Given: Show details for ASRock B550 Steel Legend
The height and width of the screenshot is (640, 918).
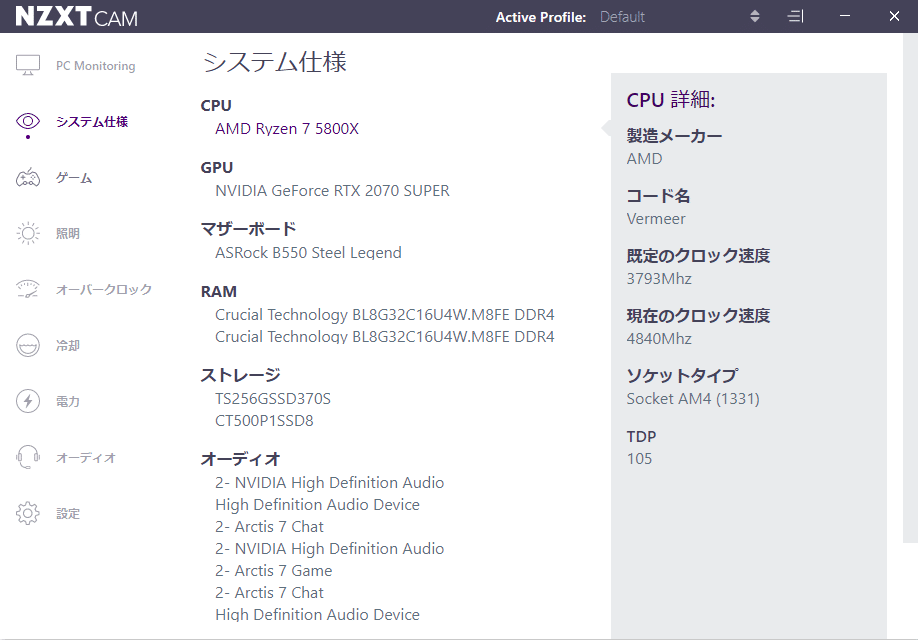Looking at the screenshot, I should (x=309, y=253).
